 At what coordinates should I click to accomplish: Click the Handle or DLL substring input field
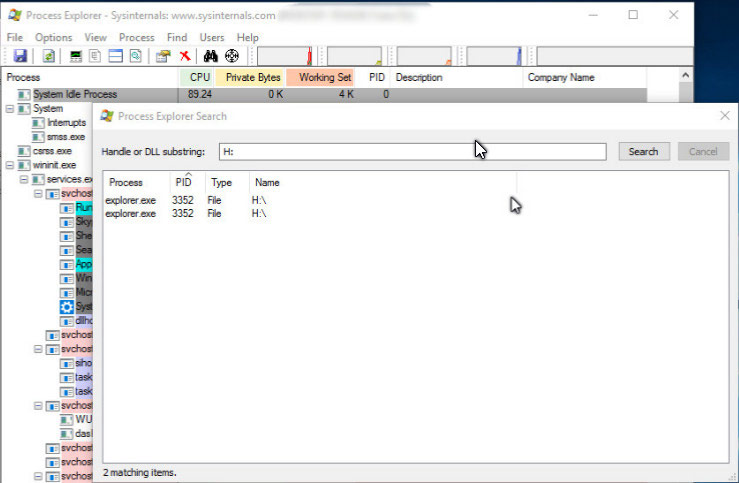pos(412,152)
